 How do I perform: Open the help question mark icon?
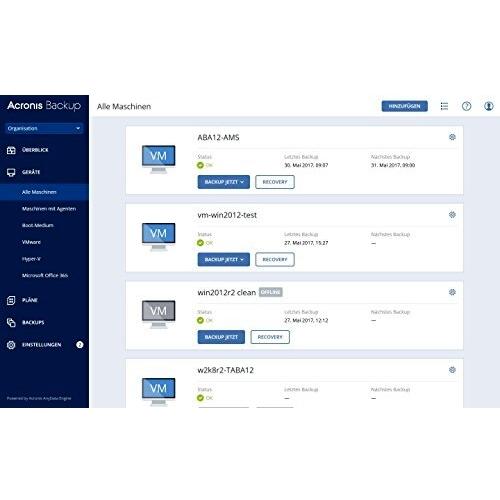click(x=466, y=106)
